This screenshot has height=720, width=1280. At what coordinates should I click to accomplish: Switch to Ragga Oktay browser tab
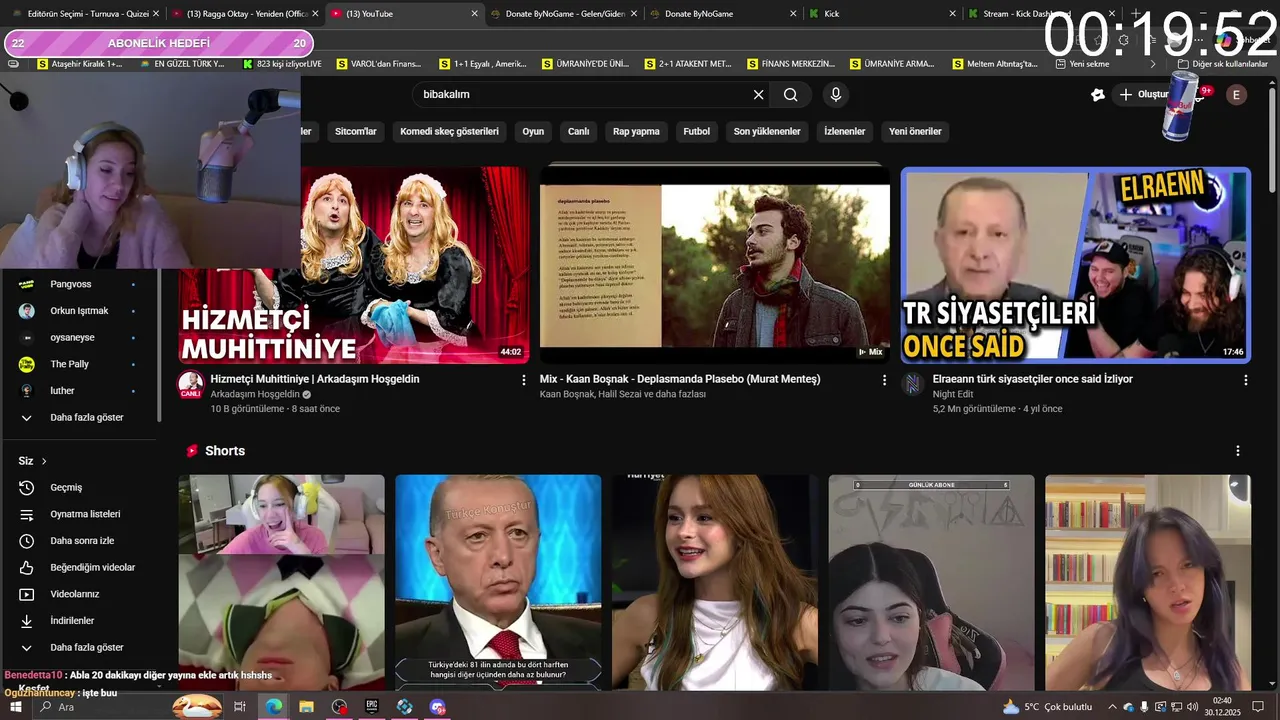[x=244, y=14]
